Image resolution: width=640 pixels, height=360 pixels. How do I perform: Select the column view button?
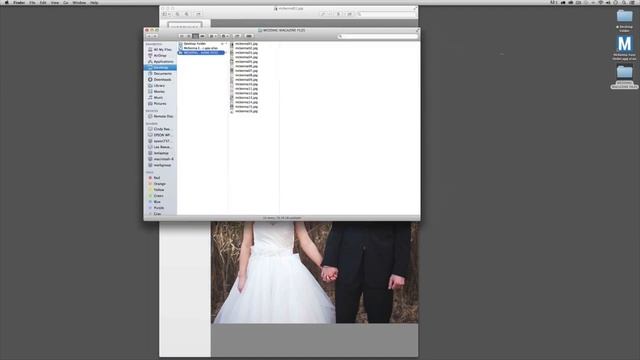pyautogui.click(x=195, y=36)
